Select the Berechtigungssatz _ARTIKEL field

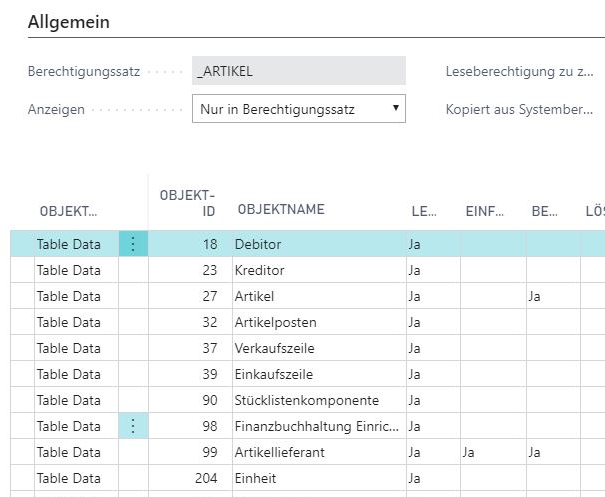(x=299, y=71)
